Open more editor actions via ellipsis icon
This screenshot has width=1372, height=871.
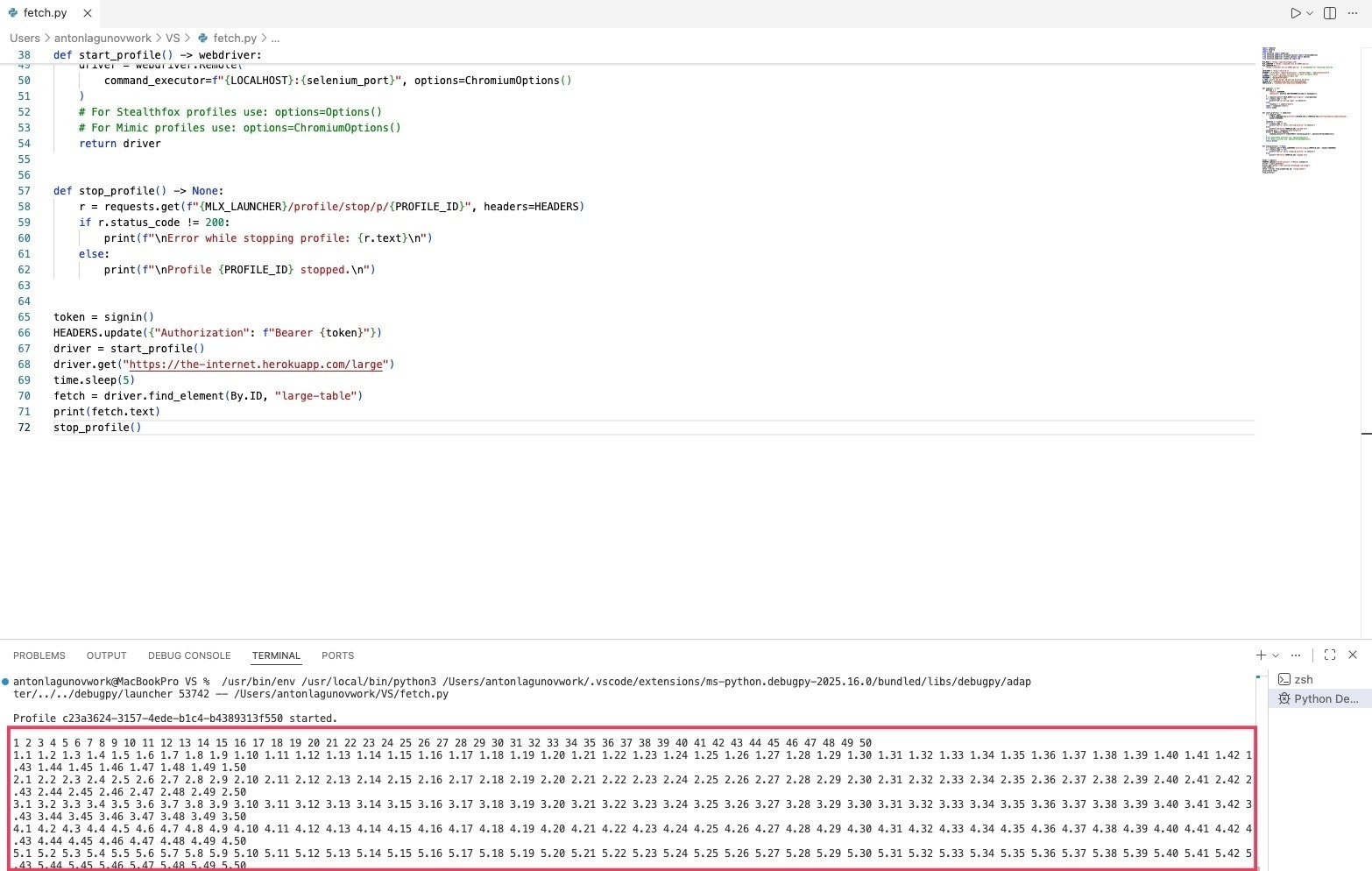[x=1353, y=13]
